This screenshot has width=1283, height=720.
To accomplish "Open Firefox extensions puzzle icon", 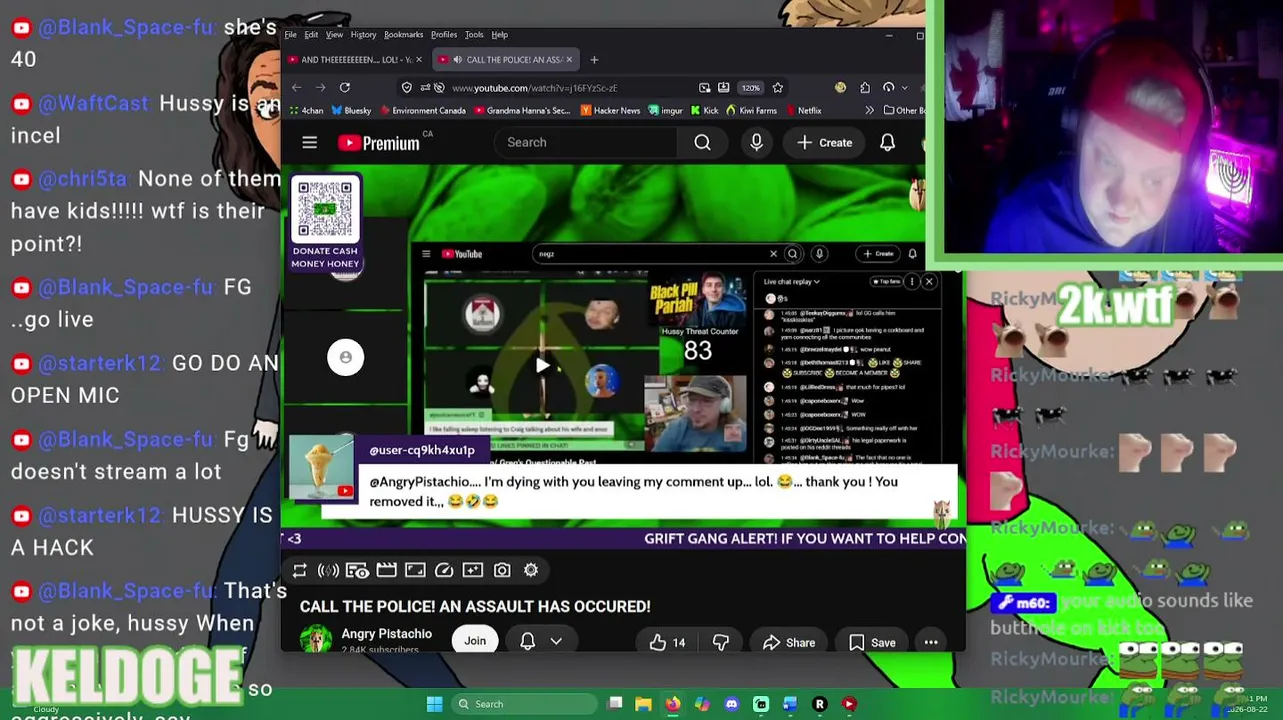I will click(x=865, y=88).
